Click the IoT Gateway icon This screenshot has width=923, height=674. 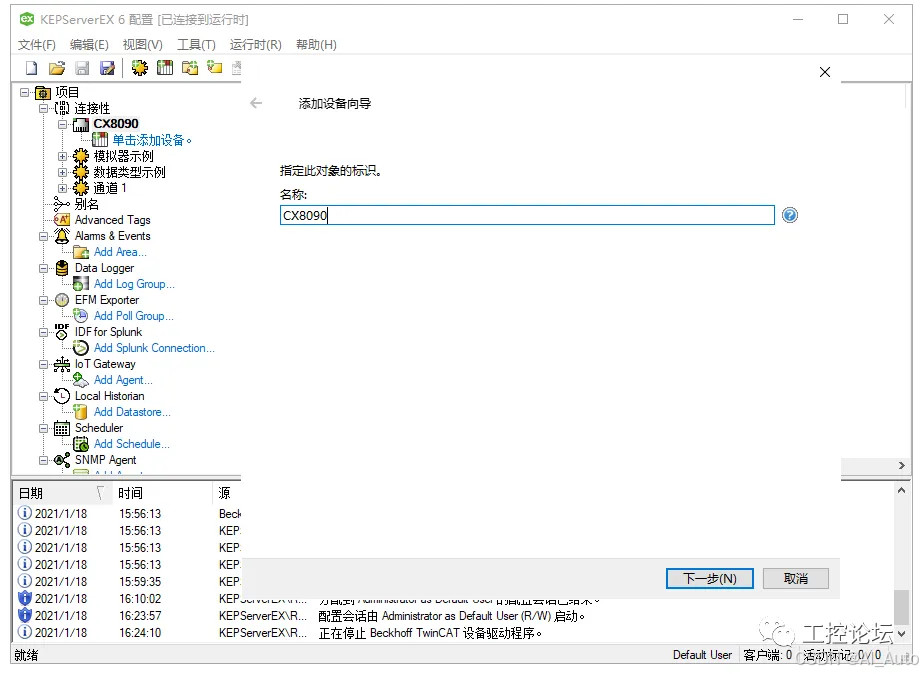coord(62,364)
